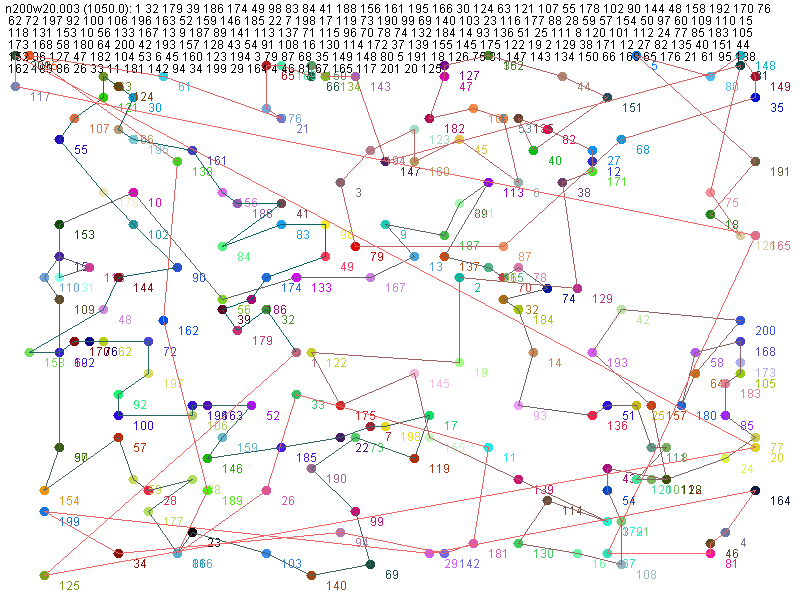Select the dark green node labeled 153

[59, 224]
